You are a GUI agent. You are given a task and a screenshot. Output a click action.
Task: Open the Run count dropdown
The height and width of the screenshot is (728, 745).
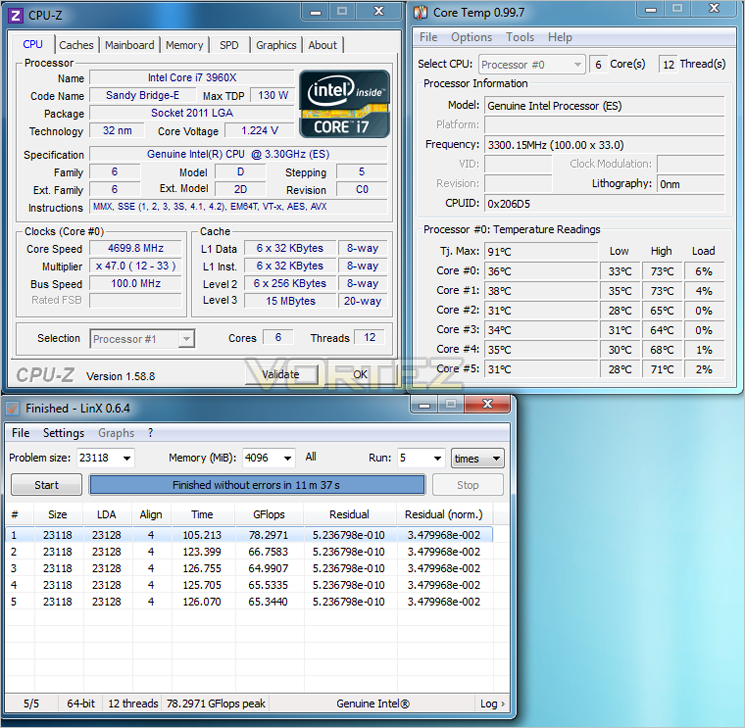click(437, 458)
